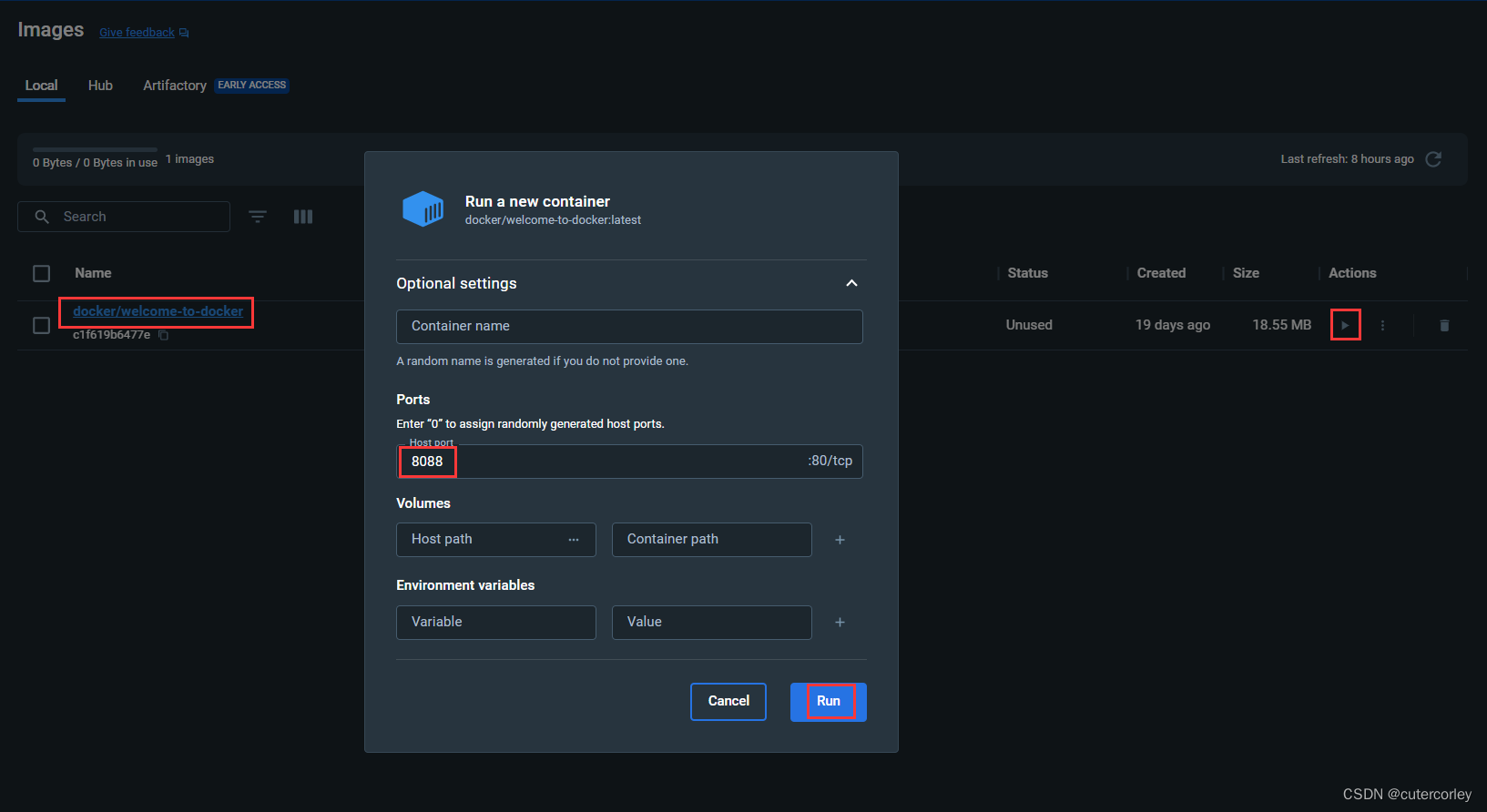Click the Container path input field

point(712,540)
